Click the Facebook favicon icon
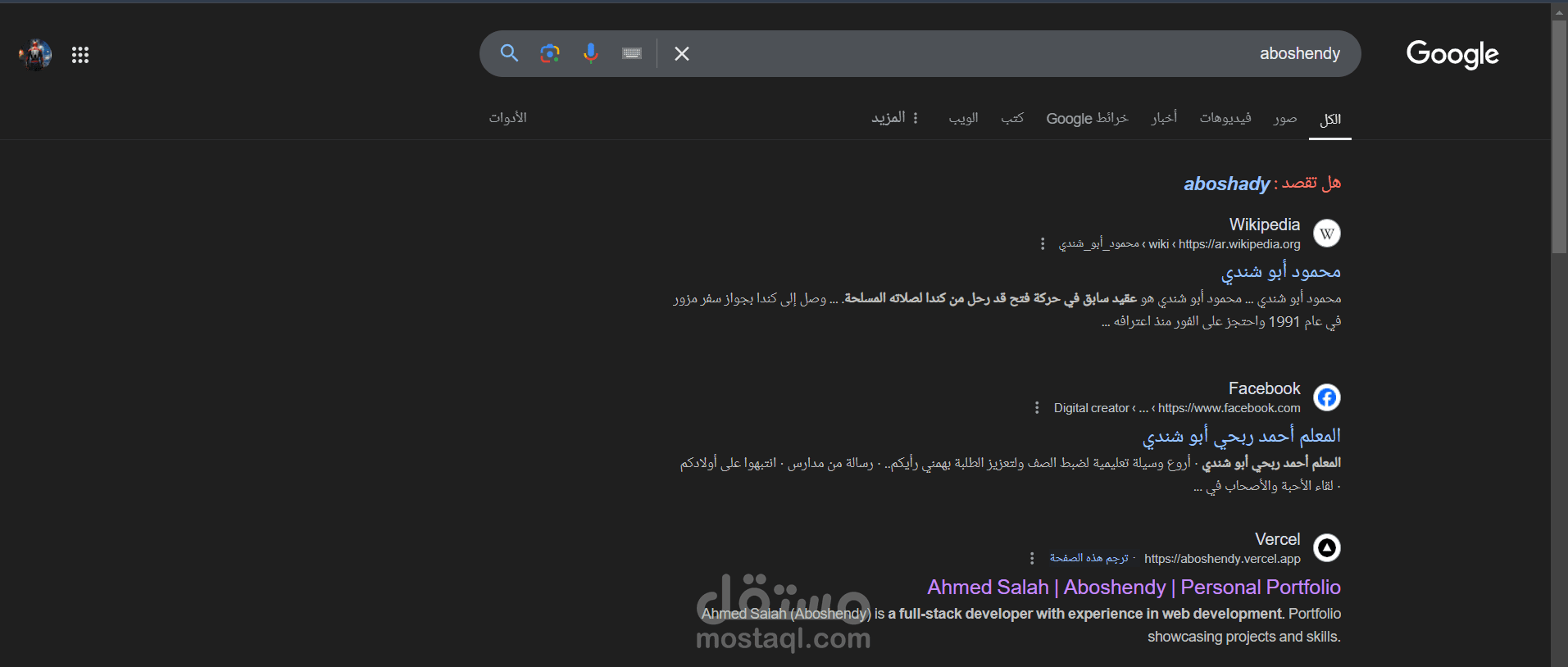Viewport: 1568px width, 667px height. (x=1327, y=397)
